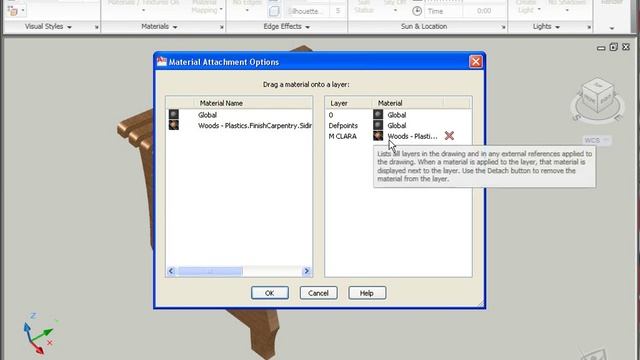This screenshot has width=640, height=360.
Task: Click Global material text for layer 0
Action: [397, 115]
